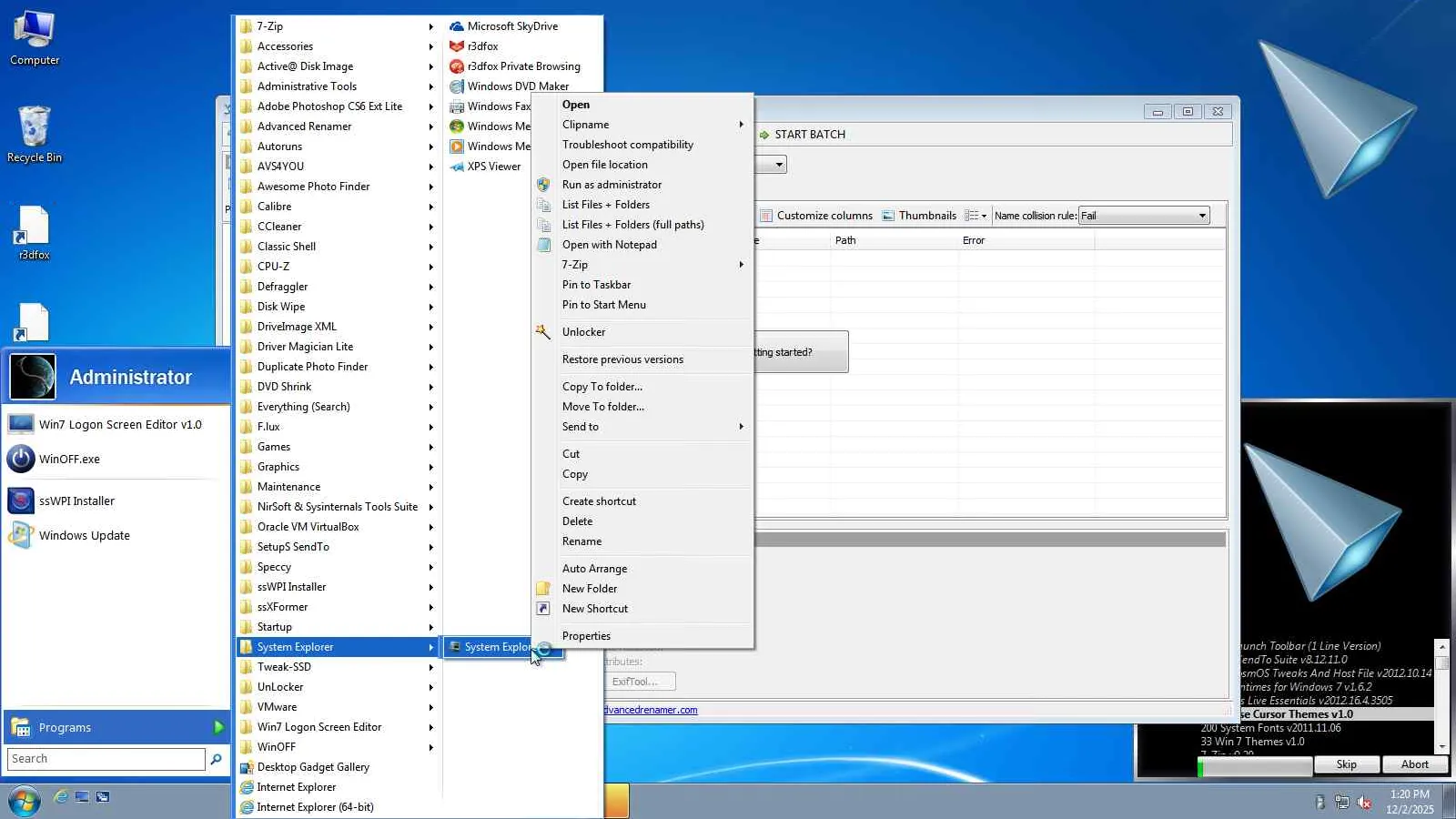Expand the 7-Zip programs folder
This screenshot has height=819, width=1456.
point(337,26)
